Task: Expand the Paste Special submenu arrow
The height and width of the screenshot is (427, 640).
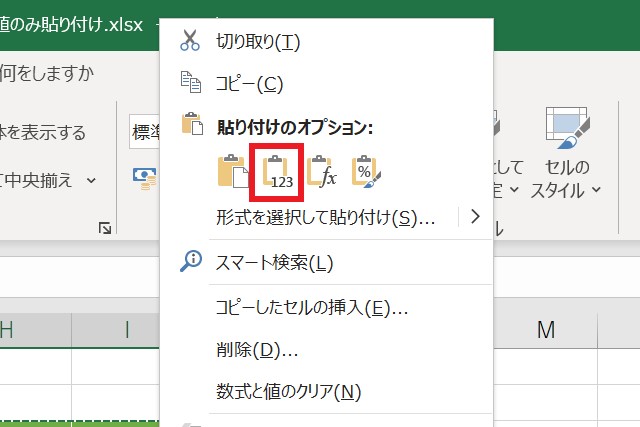Action: pos(475,217)
